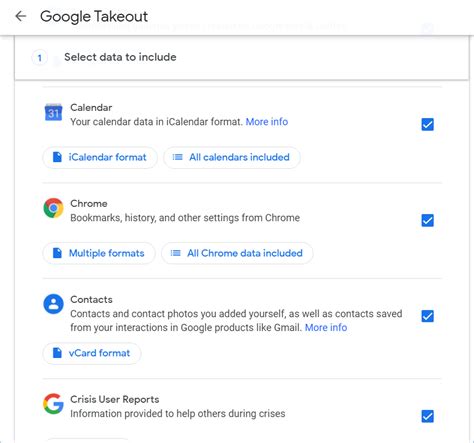Image resolution: width=474 pixels, height=443 pixels.
Task: Click the list icon in All calendars included
Action: pos(177,157)
